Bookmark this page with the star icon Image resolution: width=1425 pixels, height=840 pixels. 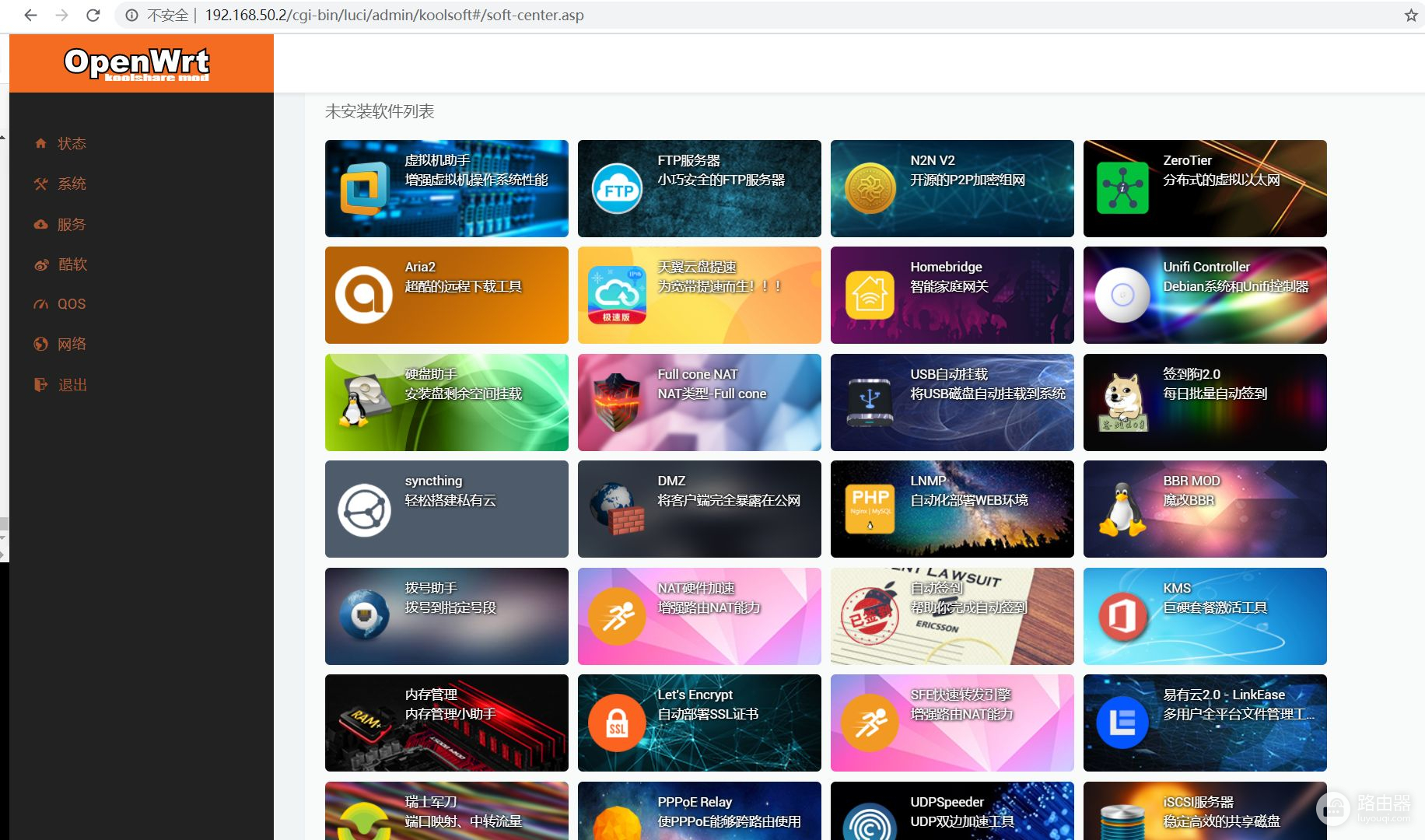point(1410,16)
